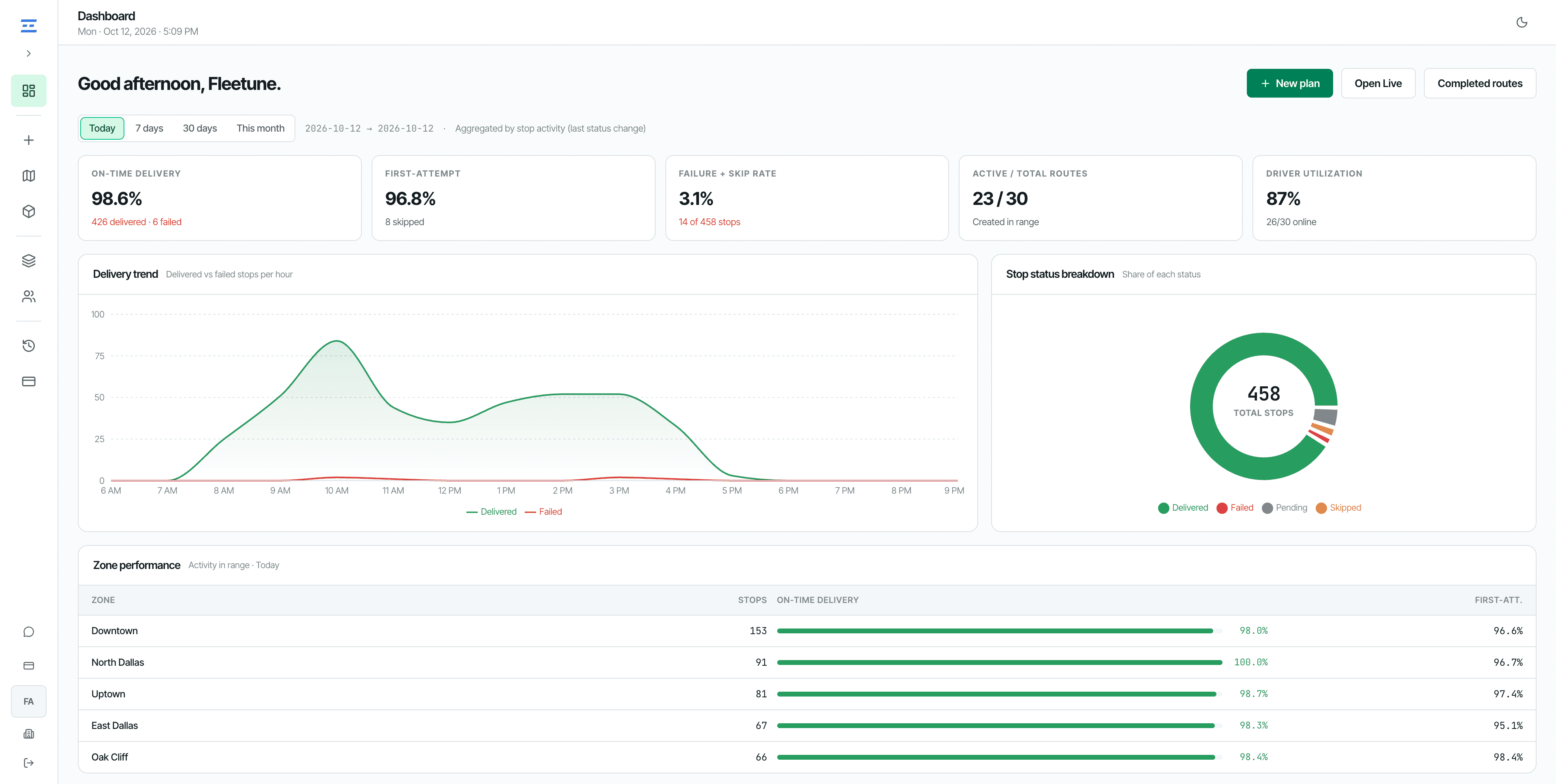Toggle Delivered in the donut chart legend
This screenshot has height=784, width=1556.
click(x=1183, y=507)
